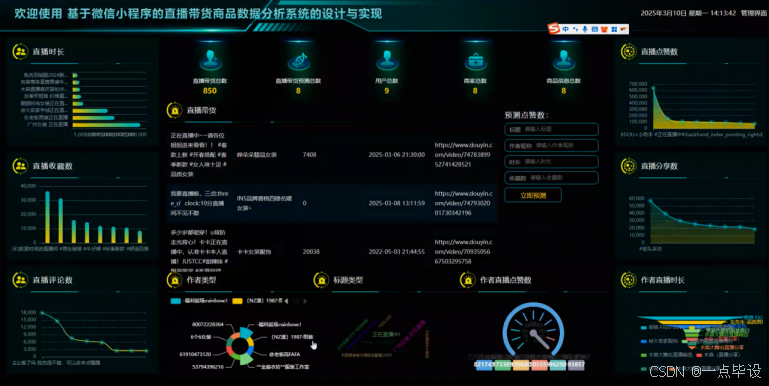
Task: Click the count 850 under 直播带货总数
Action: click(x=210, y=91)
